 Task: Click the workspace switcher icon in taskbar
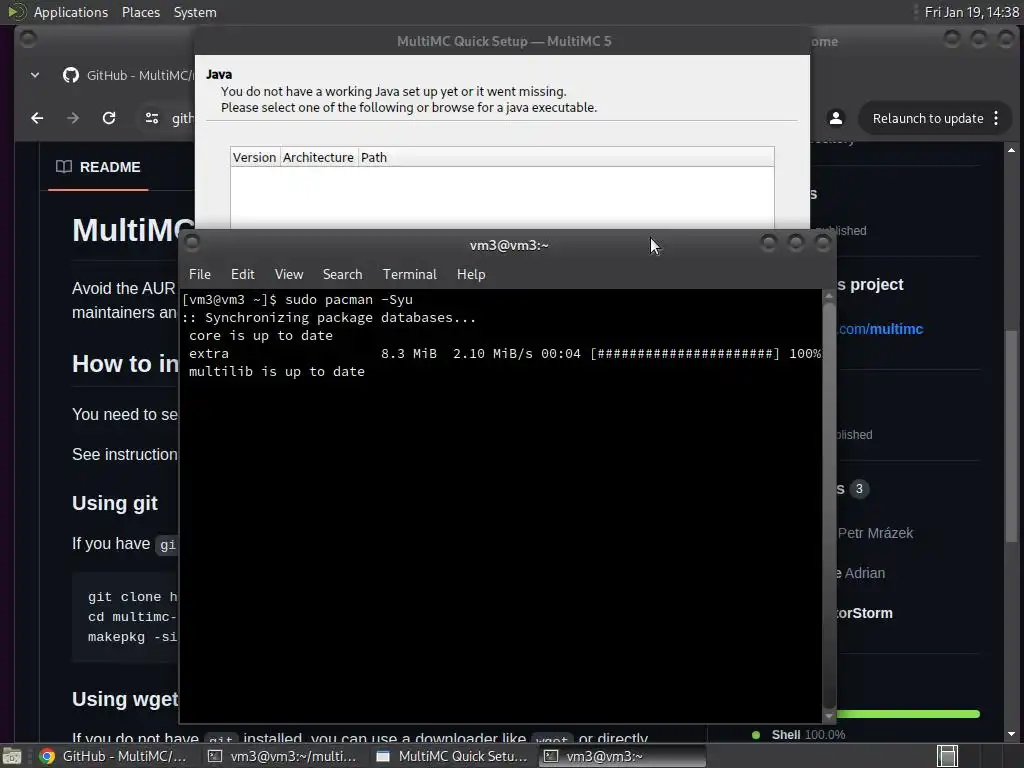(x=947, y=756)
